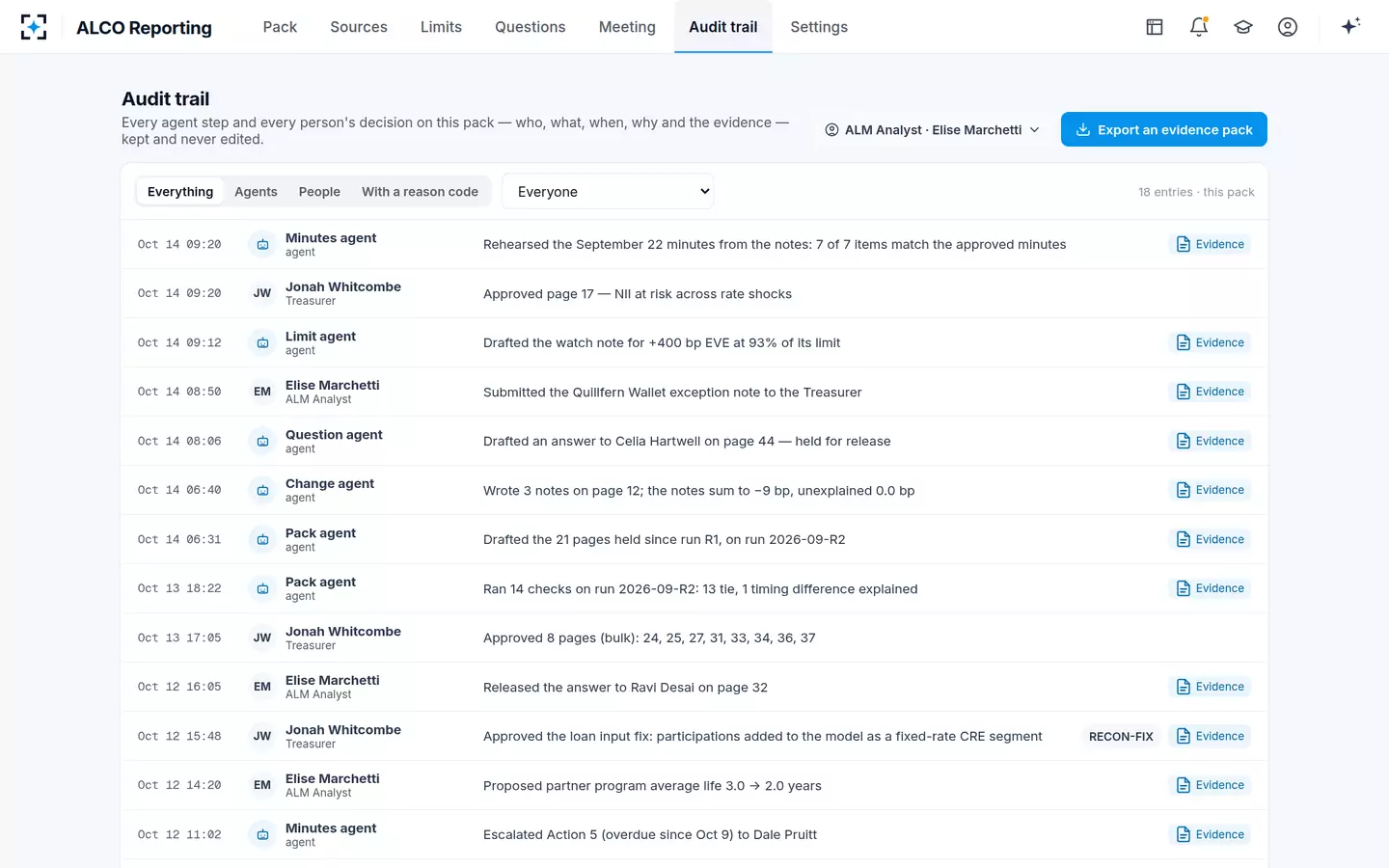This screenshot has width=1389, height=868.
Task: Click the '18 entries · this pack' count
Action: [1196, 192]
